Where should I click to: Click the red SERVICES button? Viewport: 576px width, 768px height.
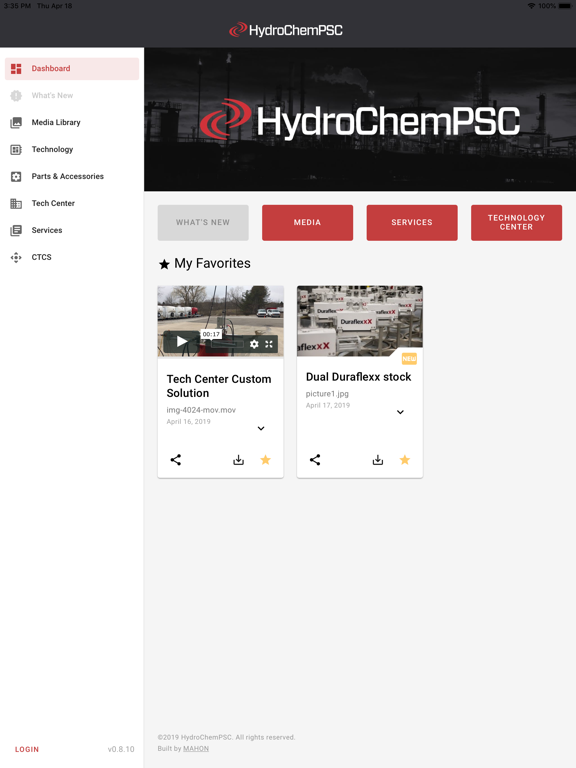click(x=412, y=222)
